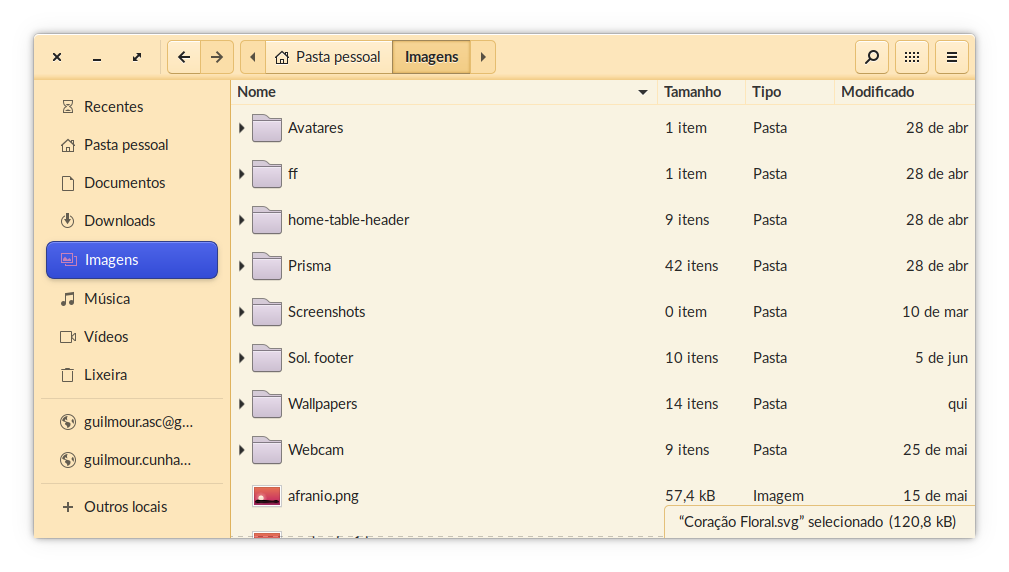The height and width of the screenshot is (572, 1009).
Task: Switch to grid view icon
Action: 912,57
